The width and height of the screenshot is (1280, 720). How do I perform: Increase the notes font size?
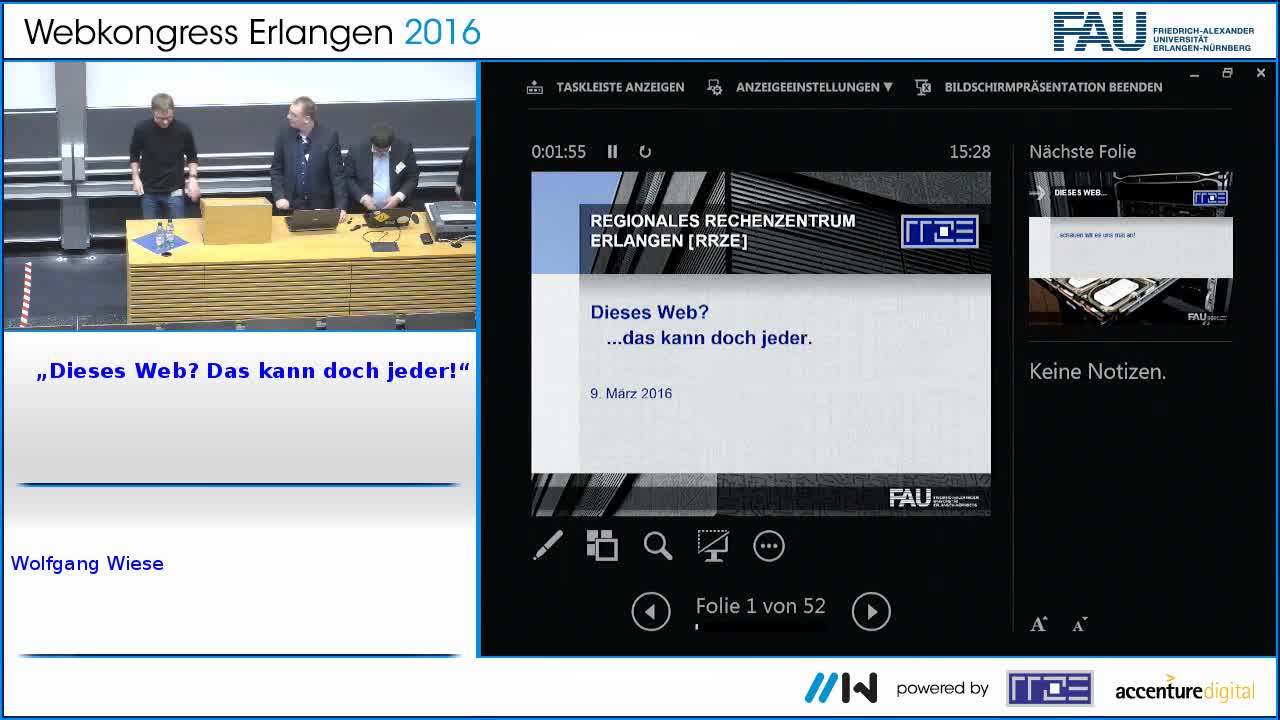tap(1038, 623)
